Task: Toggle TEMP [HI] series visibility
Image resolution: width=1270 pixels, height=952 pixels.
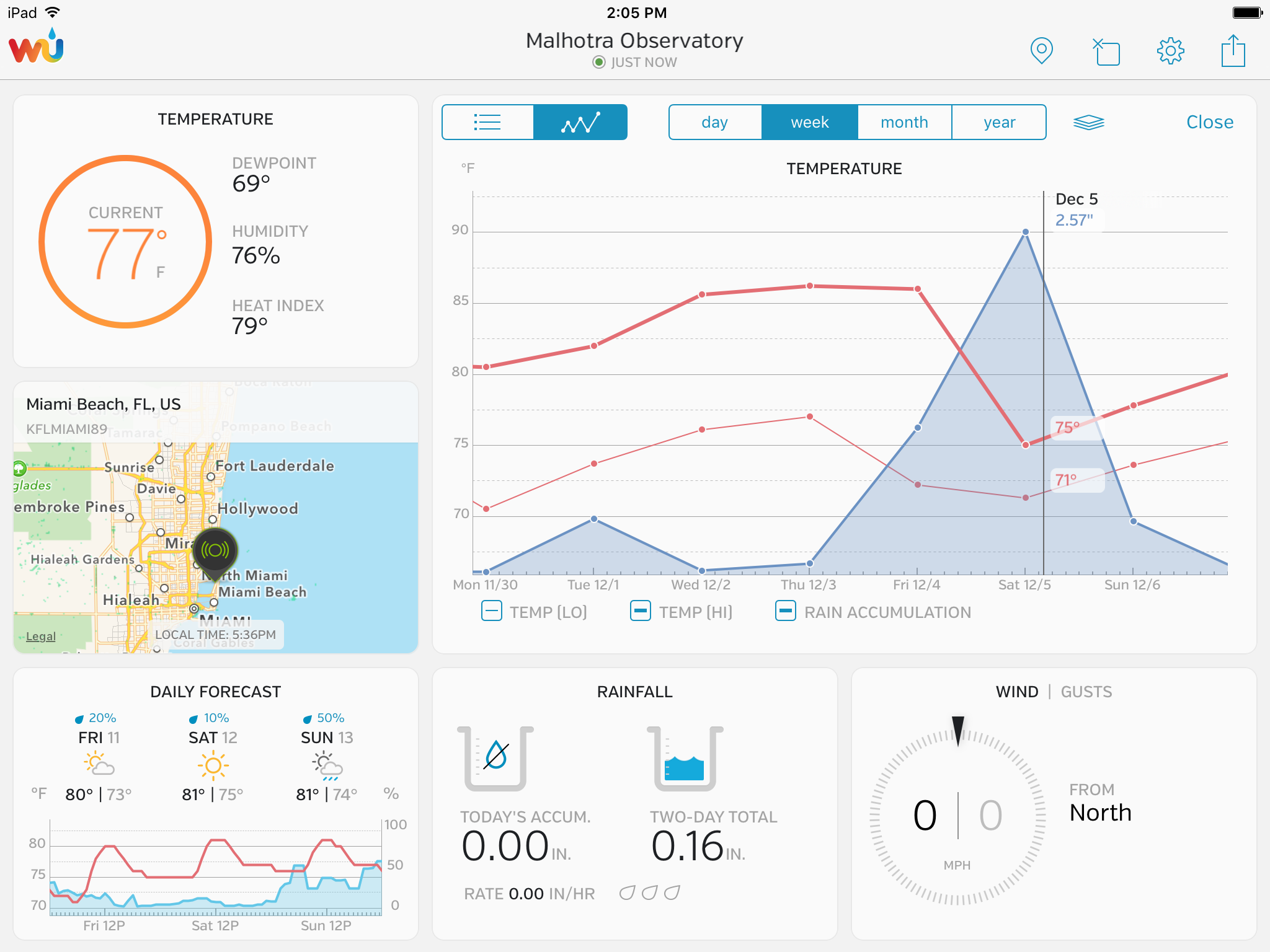Action: (641, 611)
